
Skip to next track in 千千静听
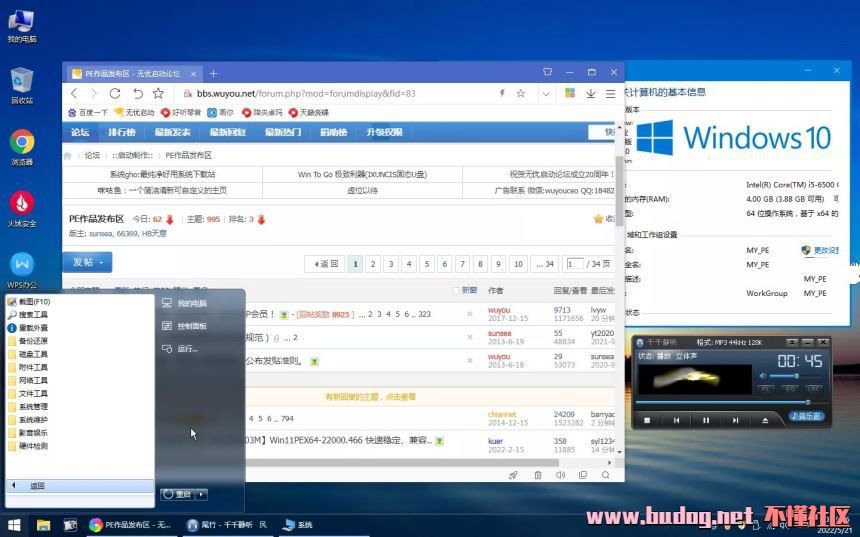(x=735, y=420)
